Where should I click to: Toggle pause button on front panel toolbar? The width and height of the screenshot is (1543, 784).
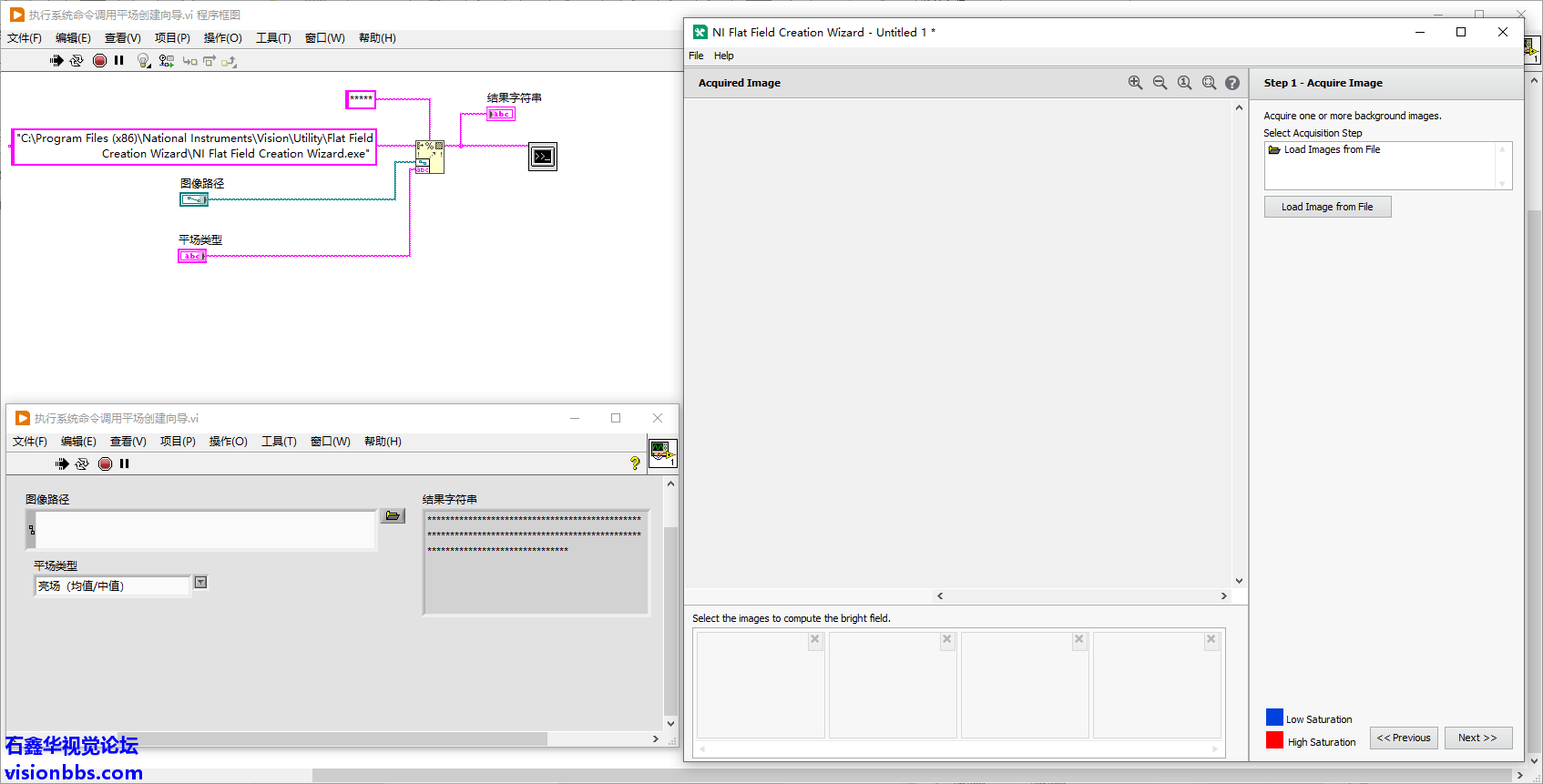tap(125, 463)
